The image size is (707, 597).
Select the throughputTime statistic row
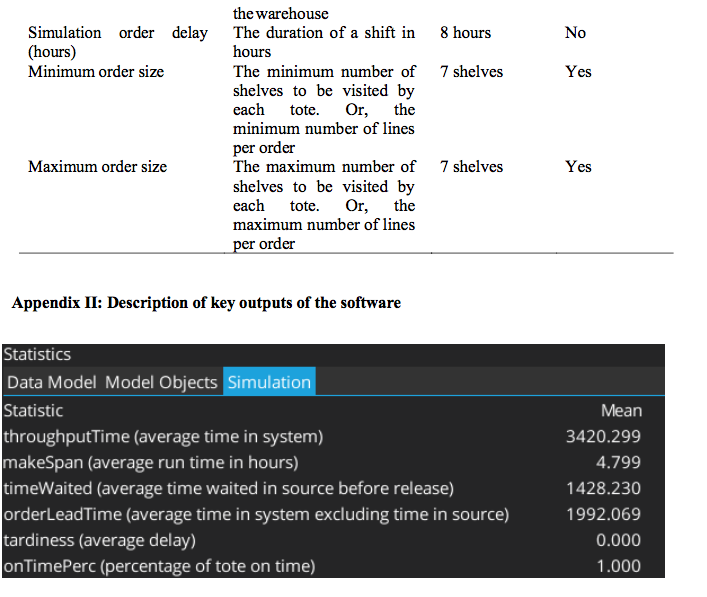coord(333,436)
